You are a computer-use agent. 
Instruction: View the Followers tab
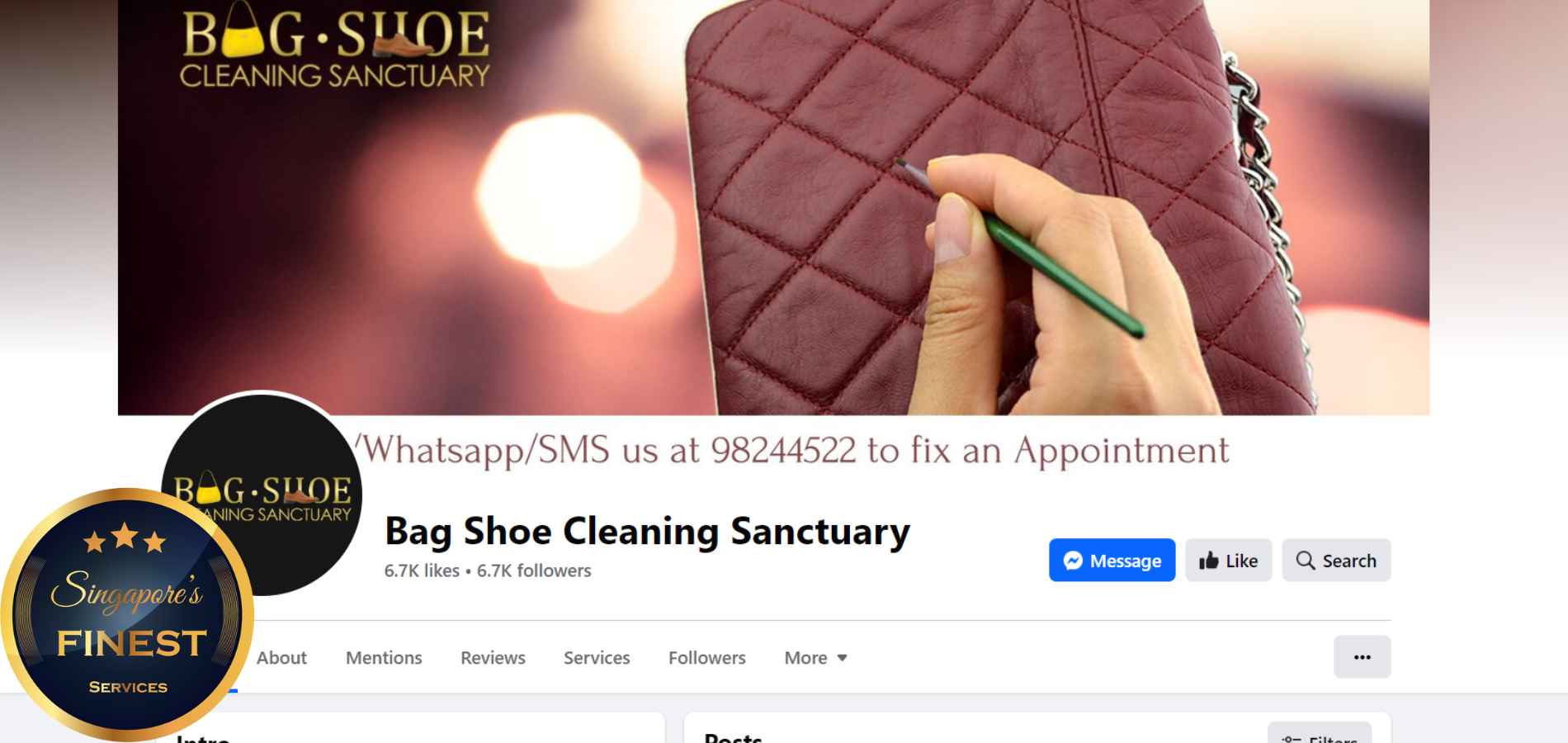(707, 658)
